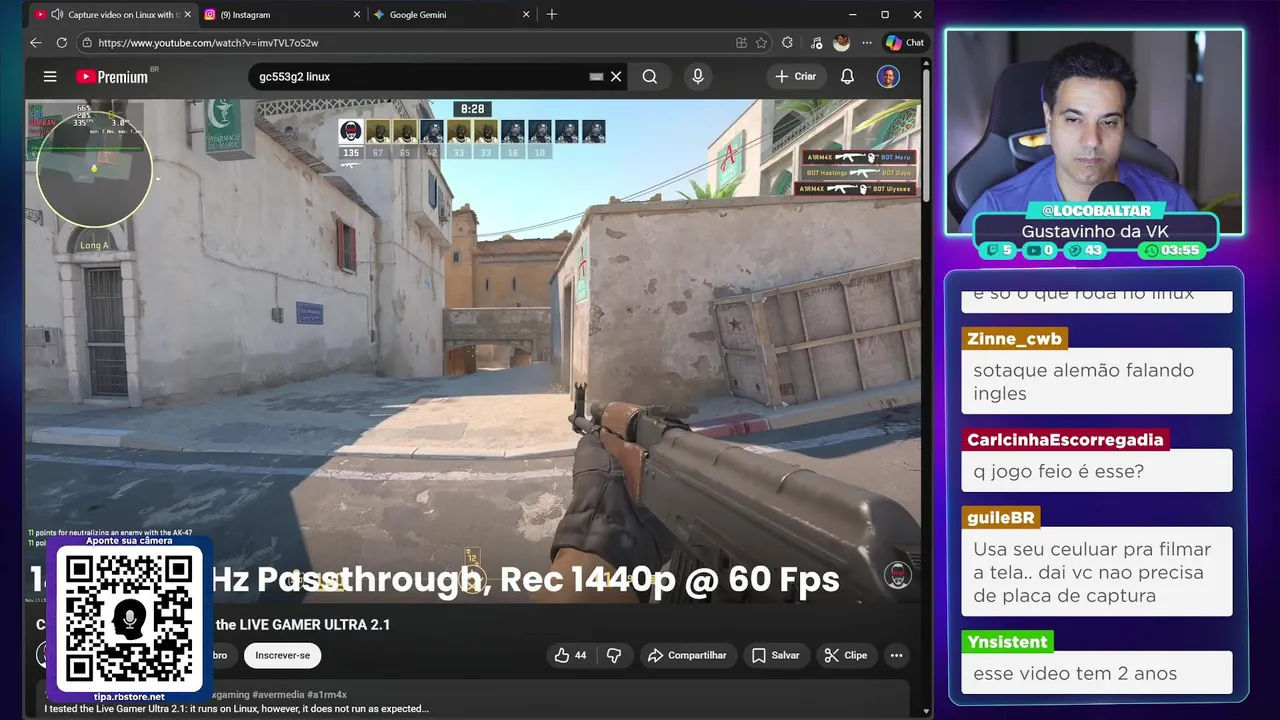The height and width of the screenshot is (720, 1280).
Task: Save video with Salvar button
Action: coord(775,655)
